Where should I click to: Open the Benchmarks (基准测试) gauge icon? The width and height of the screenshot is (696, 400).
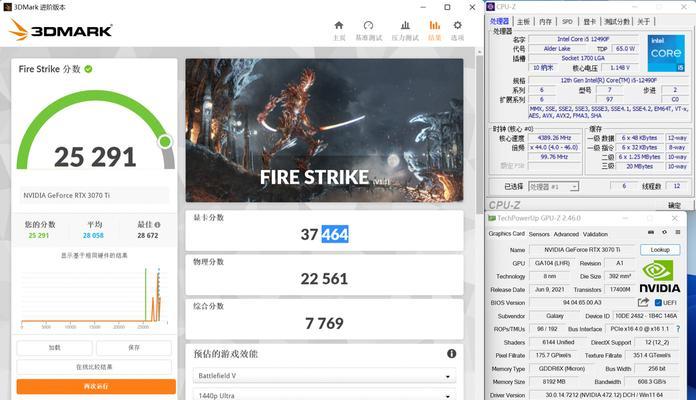368,25
